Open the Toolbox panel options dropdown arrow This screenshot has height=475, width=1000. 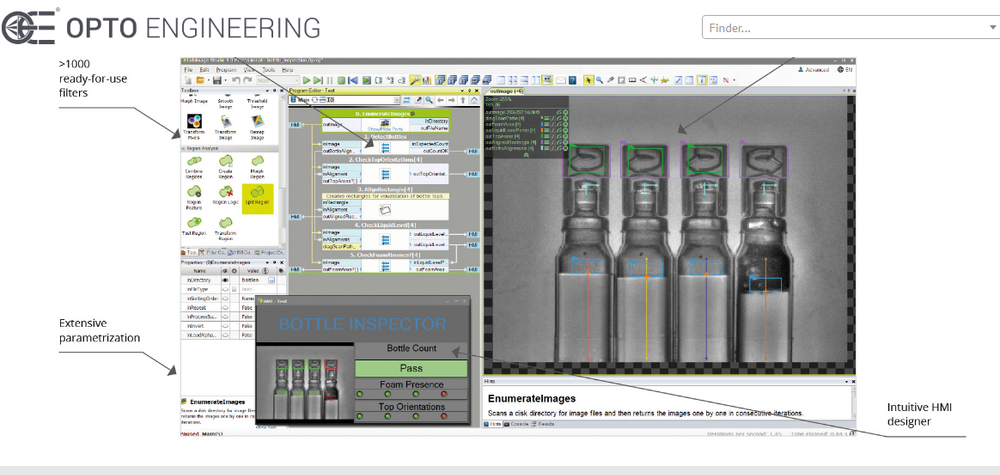click(267, 91)
